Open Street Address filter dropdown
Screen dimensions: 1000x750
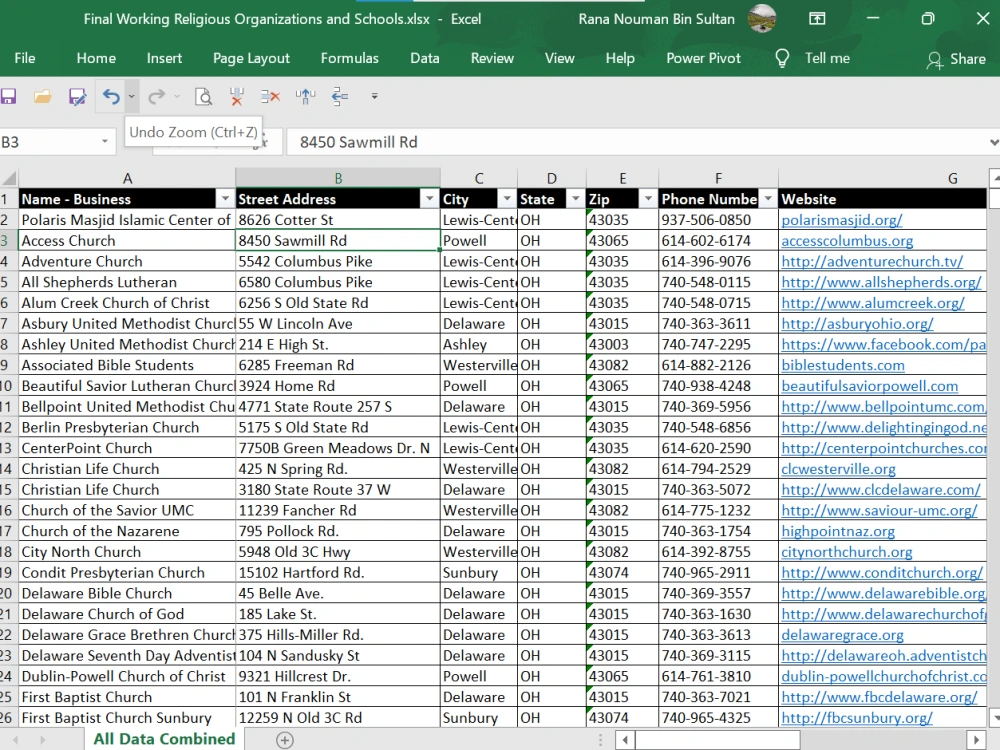[430, 199]
